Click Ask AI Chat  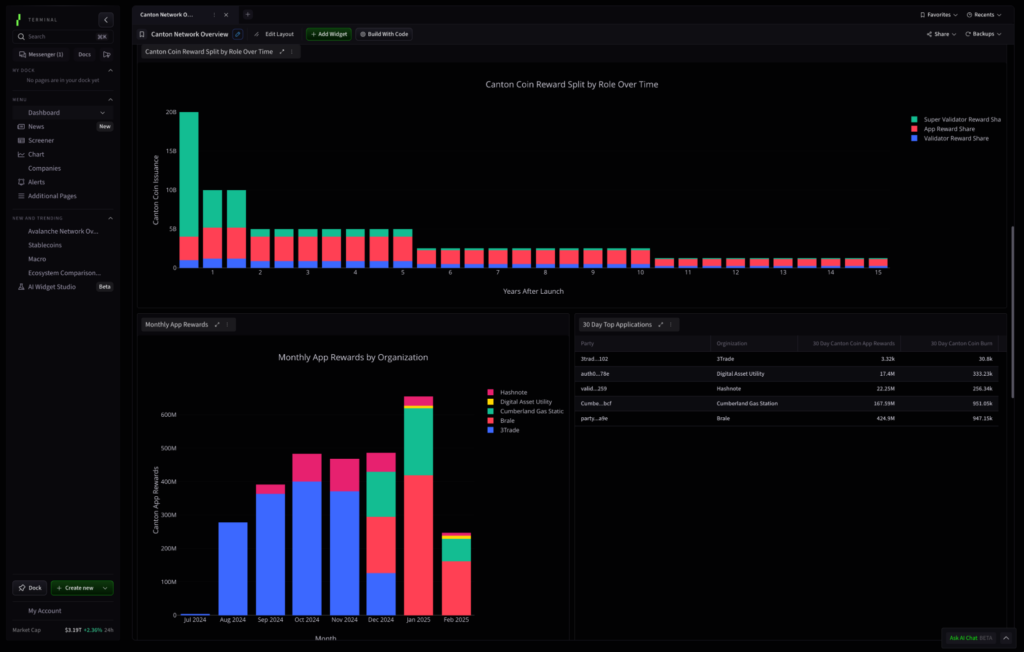(x=970, y=638)
